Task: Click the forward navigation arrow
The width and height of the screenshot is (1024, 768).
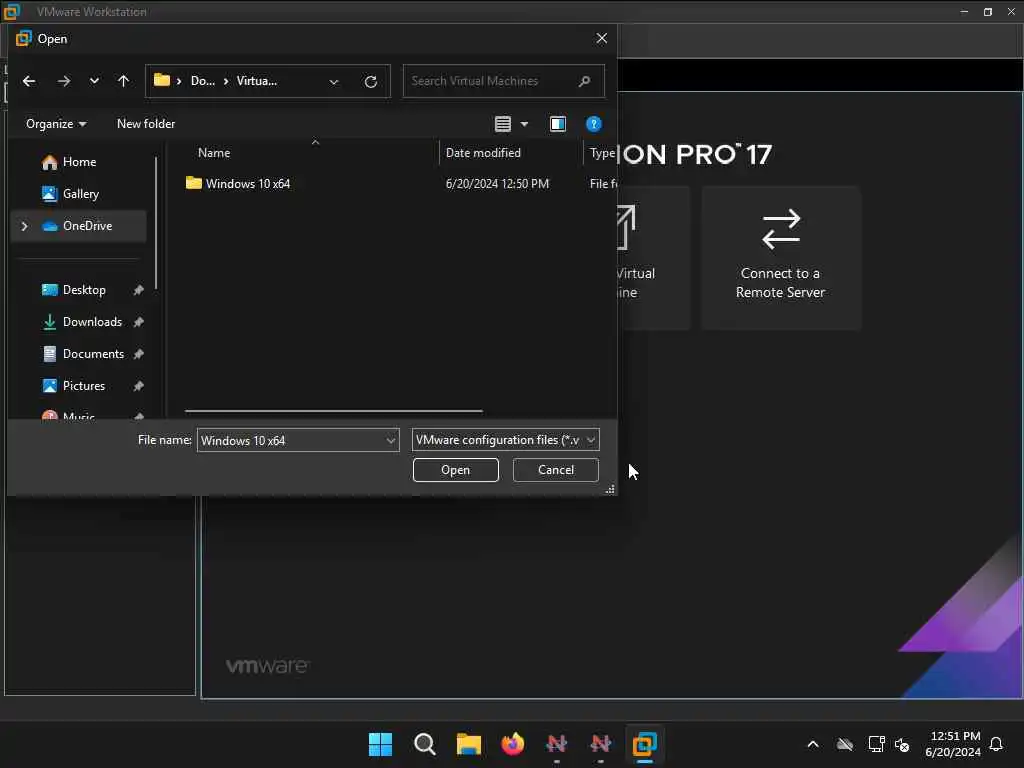Action: 63,81
